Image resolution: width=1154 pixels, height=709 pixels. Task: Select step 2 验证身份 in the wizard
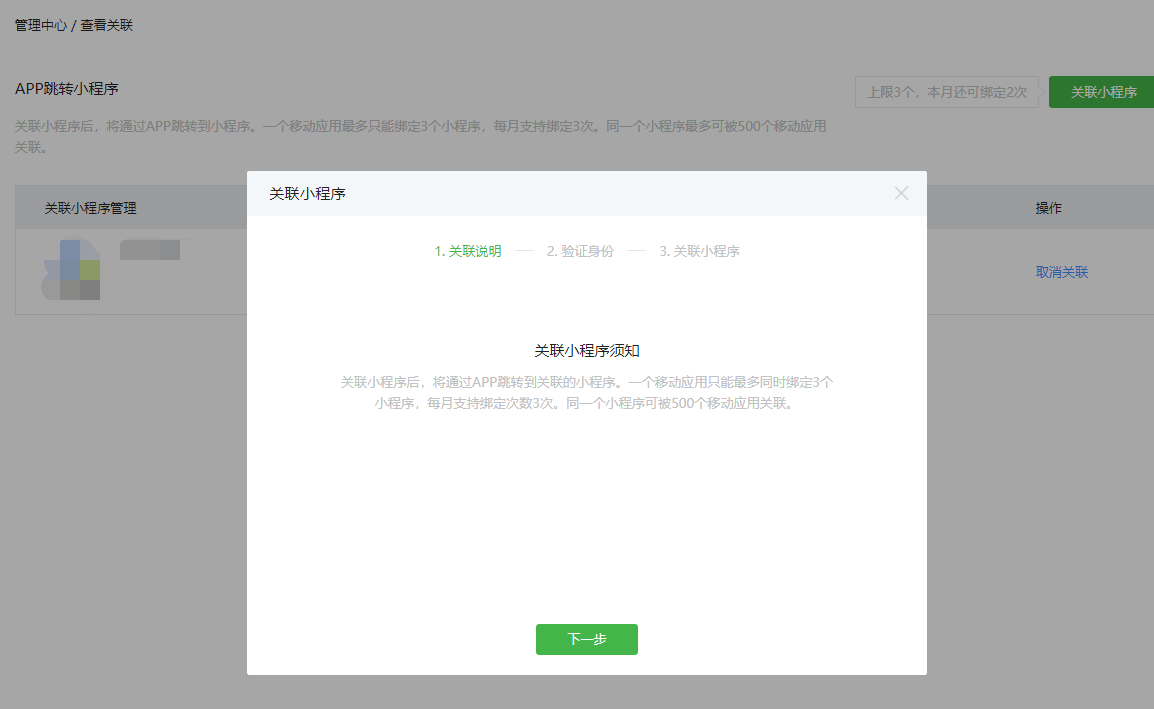[x=580, y=251]
